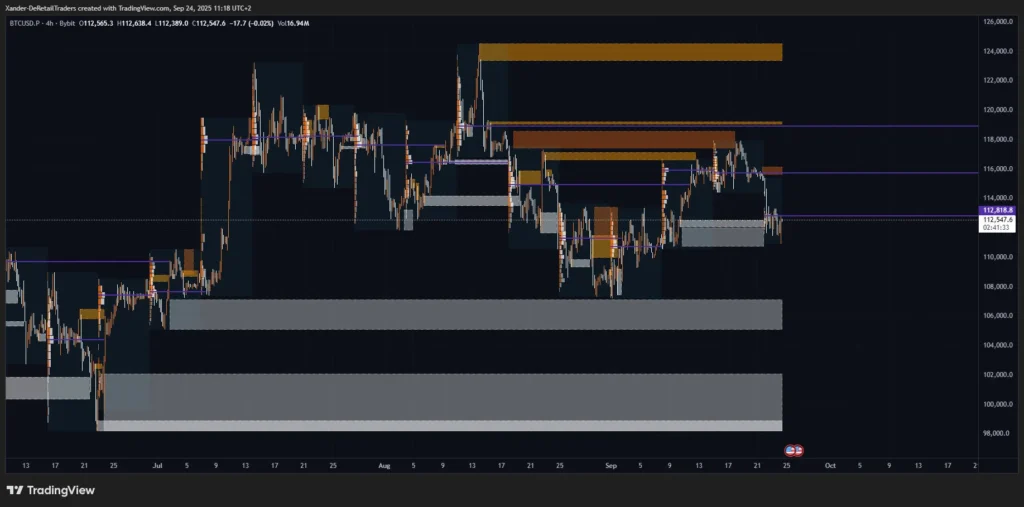Click the open value O112,565.3
Viewport: 1024px width, 507px height.
pyautogui.click(x=96, y=24)
